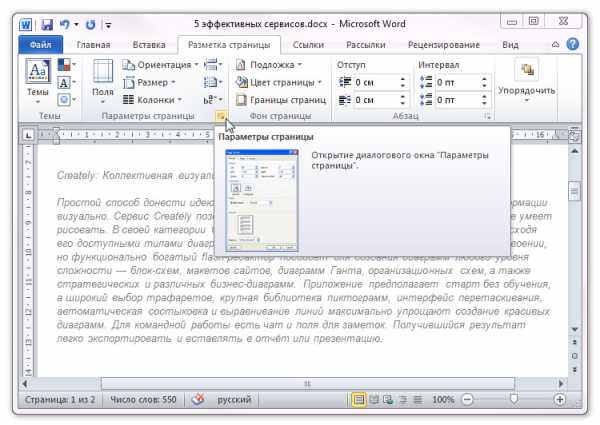Click the Поля (Margins) button
600x425 pixels.
(102, 82)
